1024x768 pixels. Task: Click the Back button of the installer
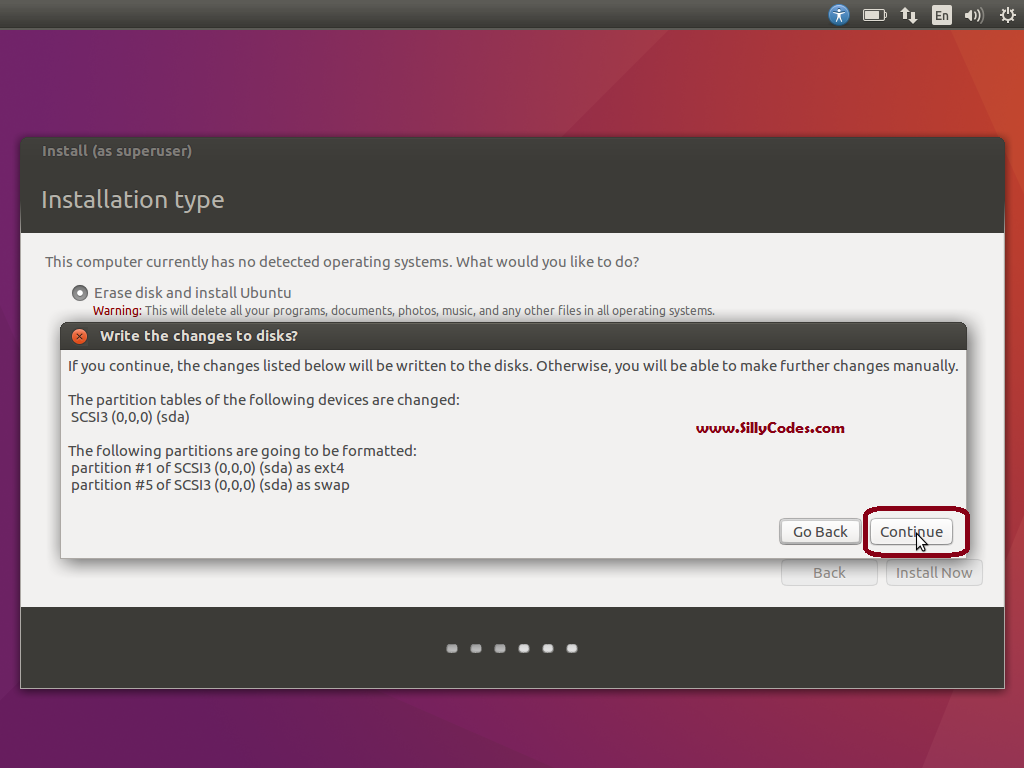(829, 573)
